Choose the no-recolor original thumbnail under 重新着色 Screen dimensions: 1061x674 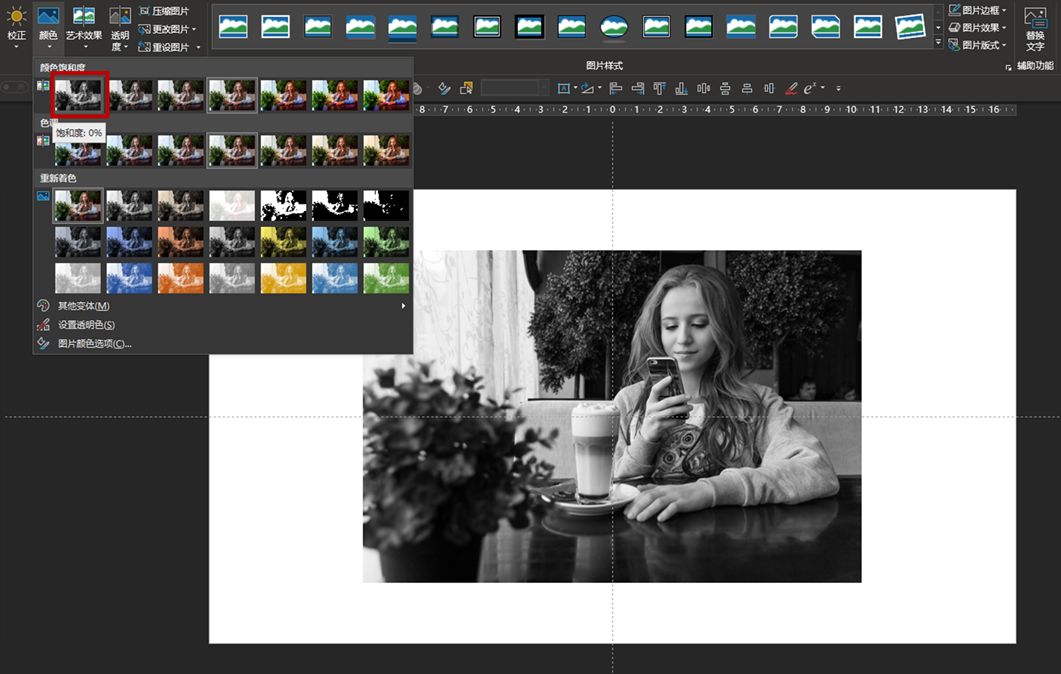point(78,206)
